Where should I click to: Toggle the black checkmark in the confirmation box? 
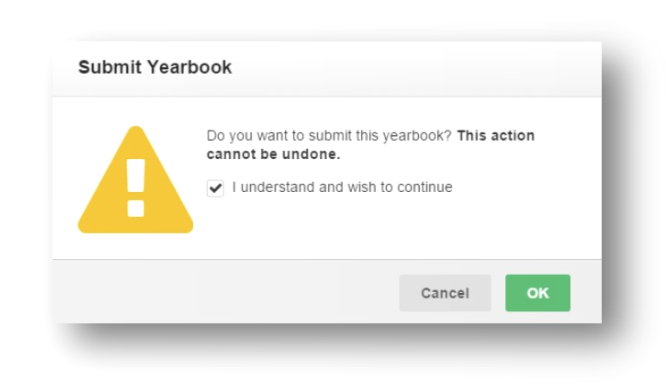[x=216, y=187]
